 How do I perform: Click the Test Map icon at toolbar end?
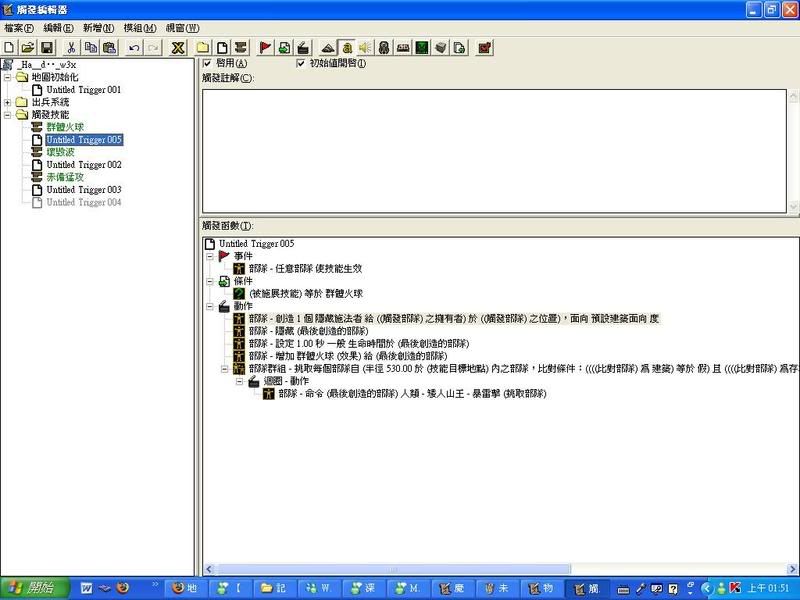485,47
